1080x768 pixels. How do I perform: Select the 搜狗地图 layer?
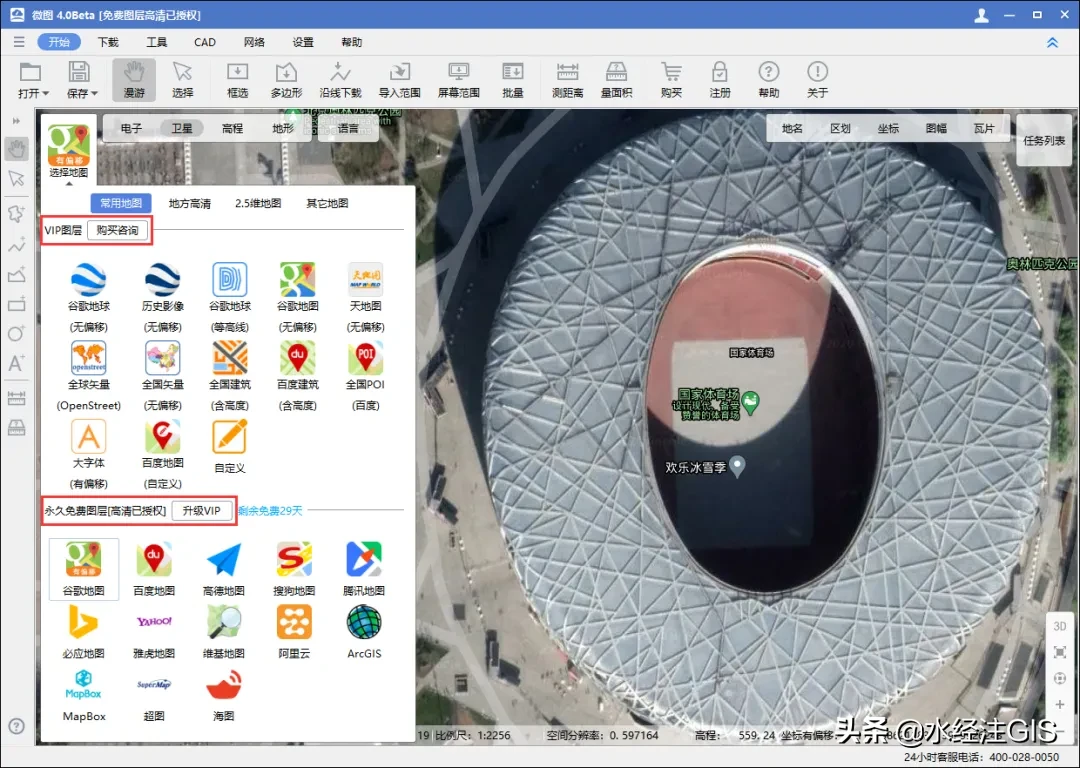pos(294,569)
